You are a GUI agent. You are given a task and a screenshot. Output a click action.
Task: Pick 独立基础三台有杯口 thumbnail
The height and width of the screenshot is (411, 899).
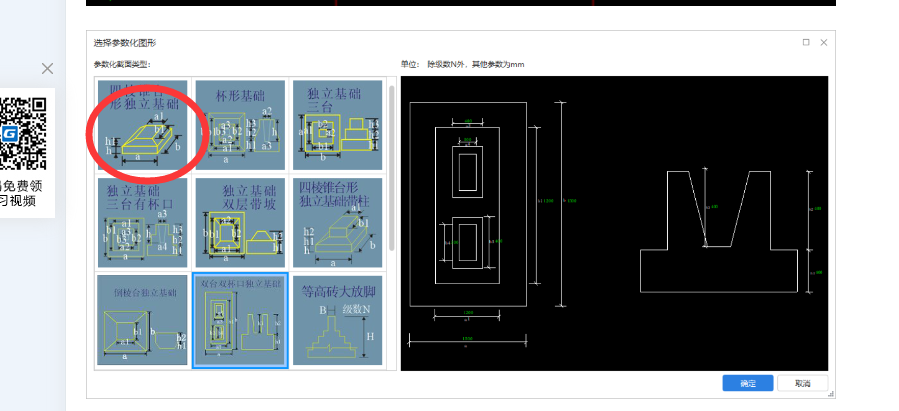143,222
